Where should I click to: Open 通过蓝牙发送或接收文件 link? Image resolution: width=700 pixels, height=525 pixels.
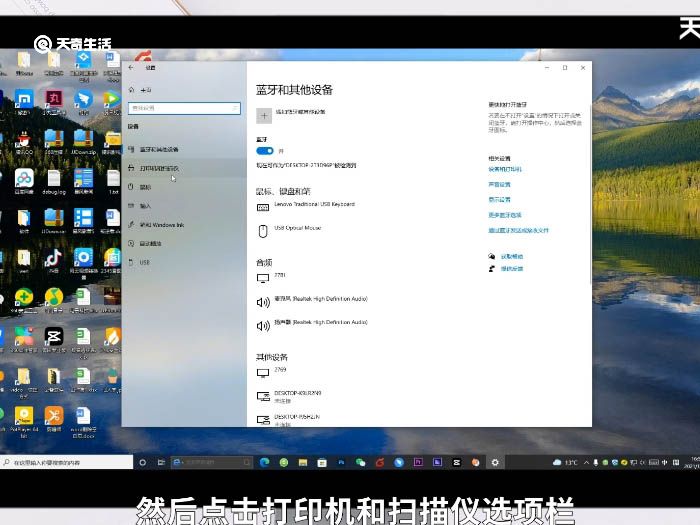tap(518, 230)
